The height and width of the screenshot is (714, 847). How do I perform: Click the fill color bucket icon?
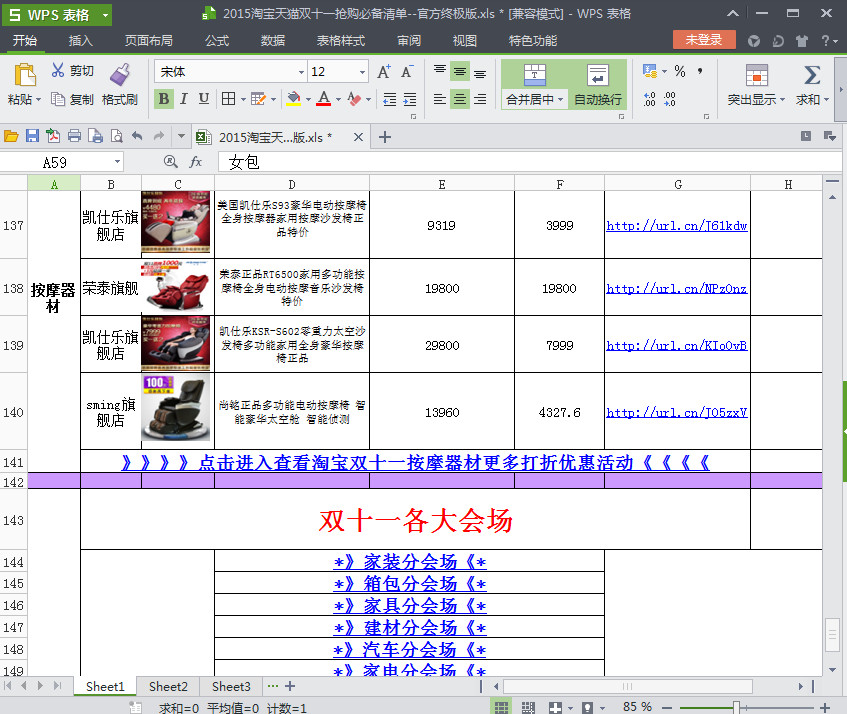(x=293, y=99)
